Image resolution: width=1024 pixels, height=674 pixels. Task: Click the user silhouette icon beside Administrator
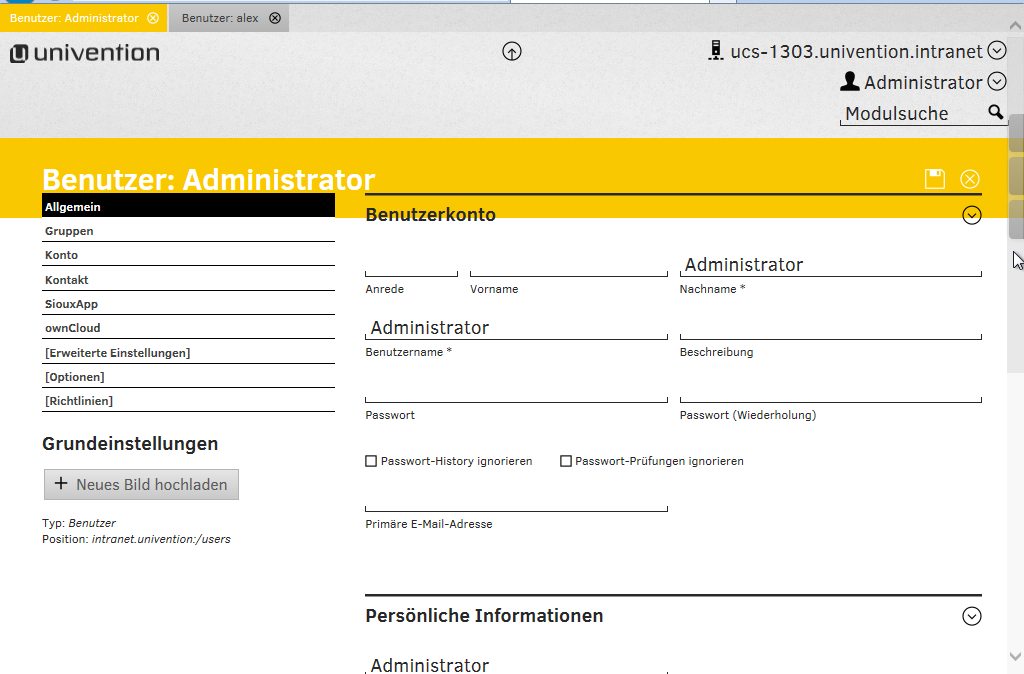(x=850, y=82)
